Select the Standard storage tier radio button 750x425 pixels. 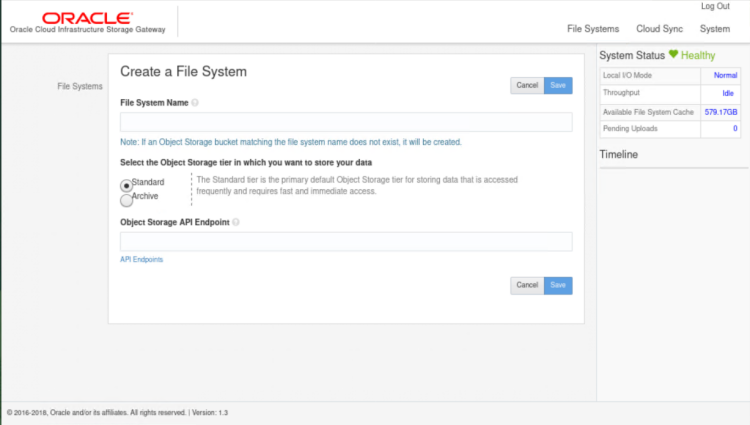click(x=126, y=185)
